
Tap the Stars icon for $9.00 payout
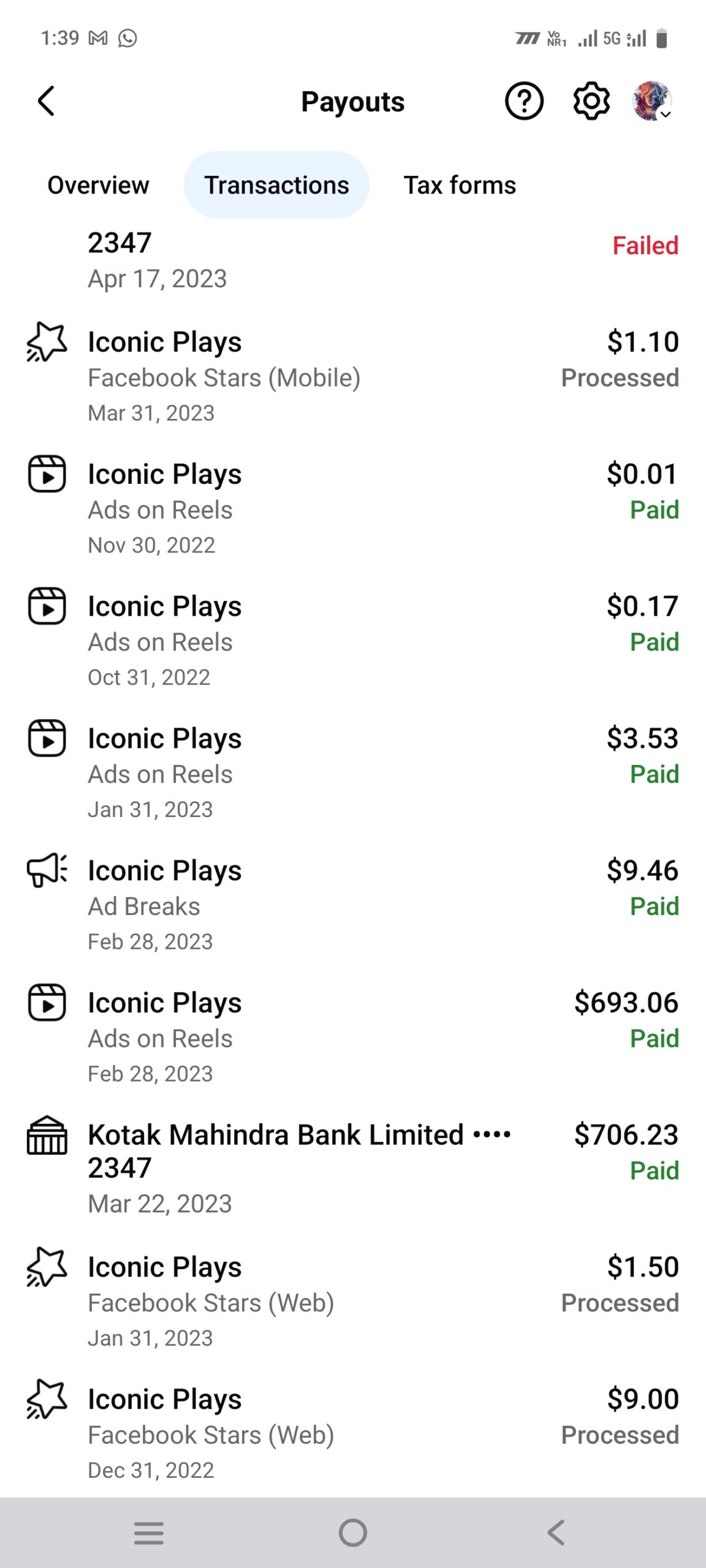coord(47,1400)
